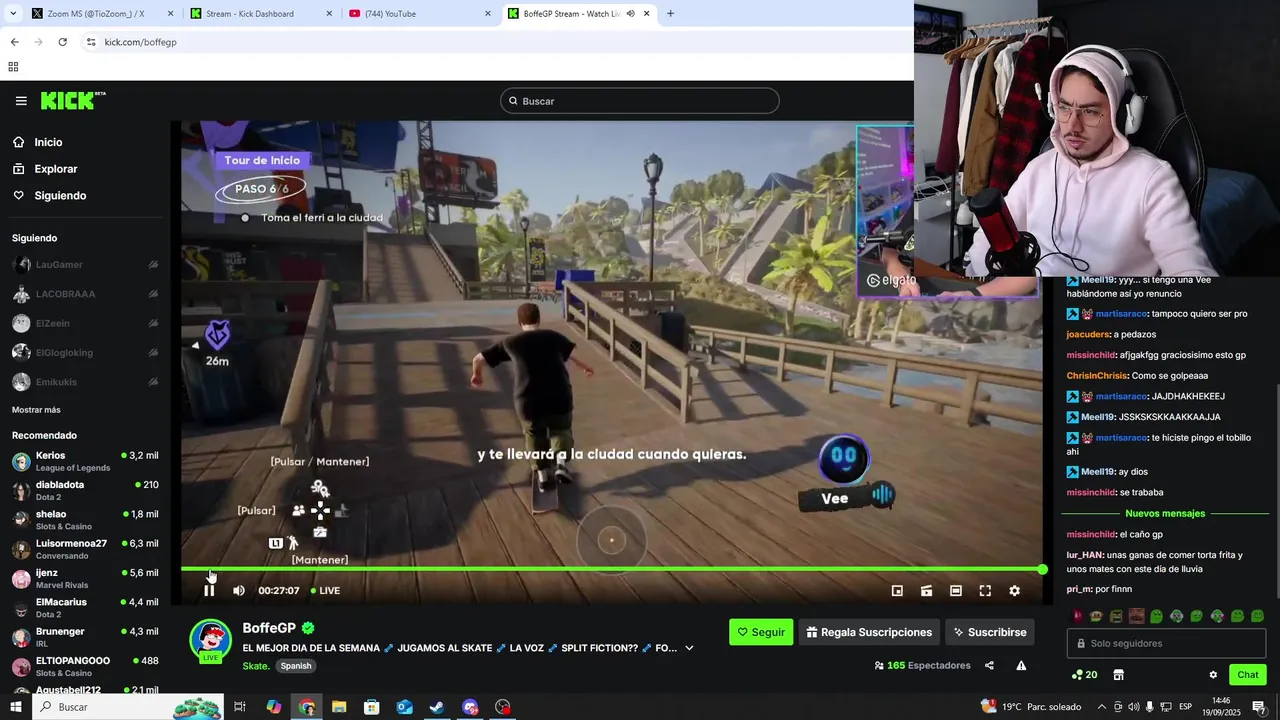Open mini player picture-in-picture icon

click(x=897, y=591)
